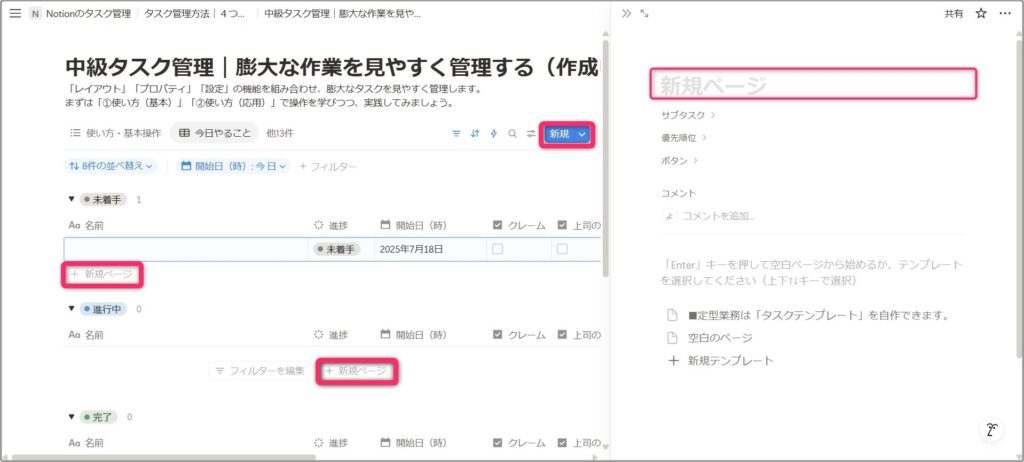
Task: Collapse the 未着手 group triangle
Action: [71, 200]
